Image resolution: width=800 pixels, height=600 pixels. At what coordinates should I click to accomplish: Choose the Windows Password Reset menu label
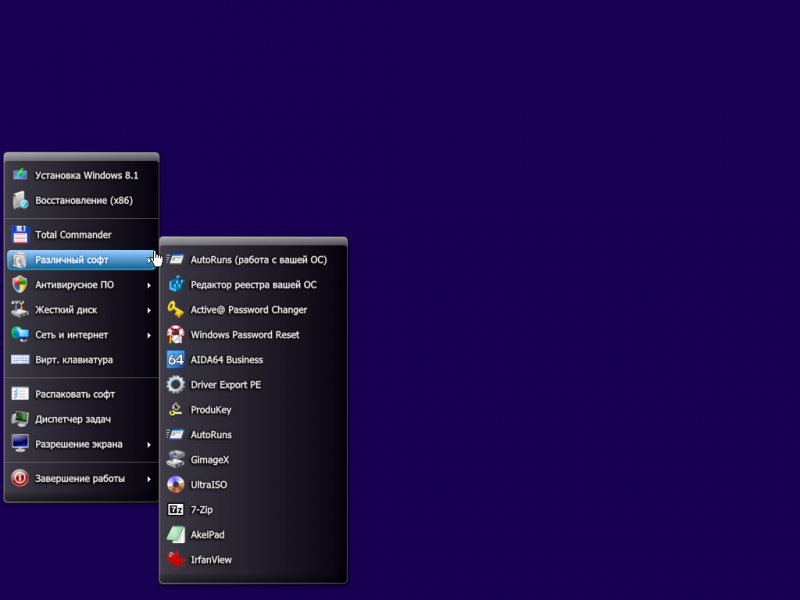pos(245,335)
